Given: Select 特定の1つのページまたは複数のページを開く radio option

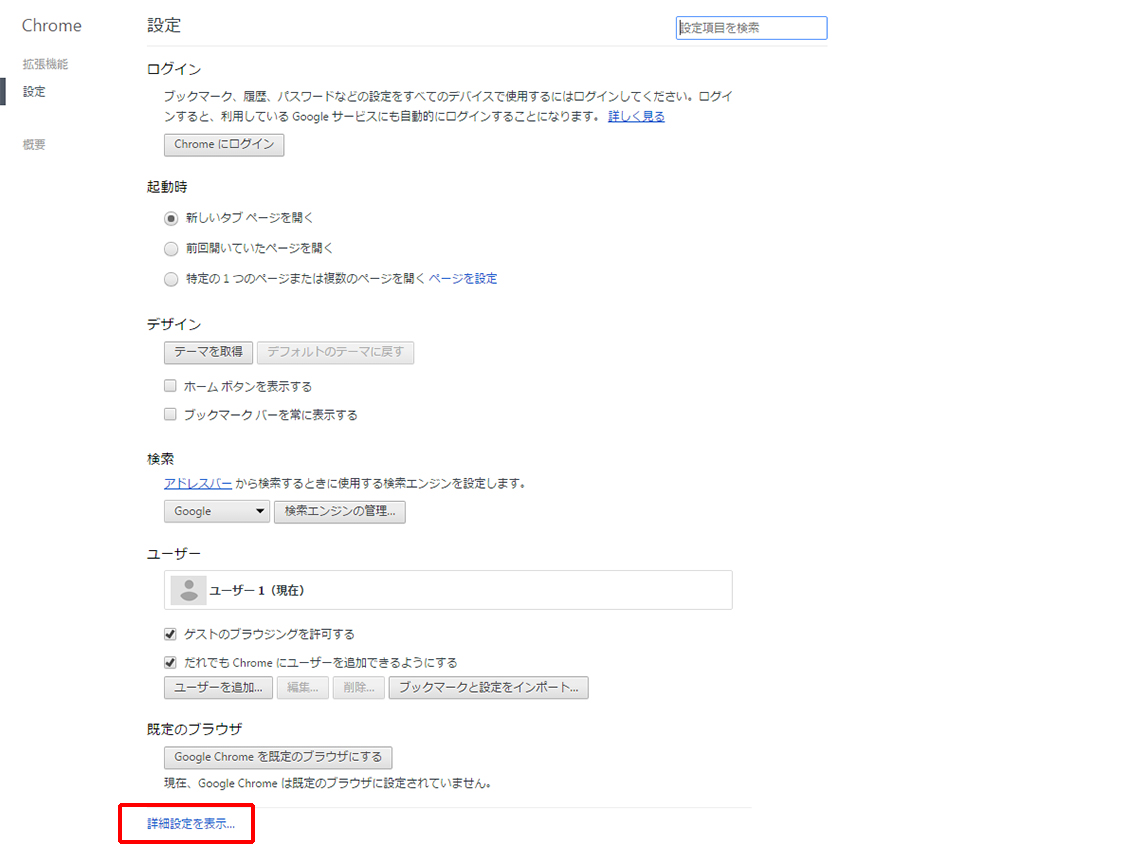Looking at the screenshot, I should pos(171,279).
